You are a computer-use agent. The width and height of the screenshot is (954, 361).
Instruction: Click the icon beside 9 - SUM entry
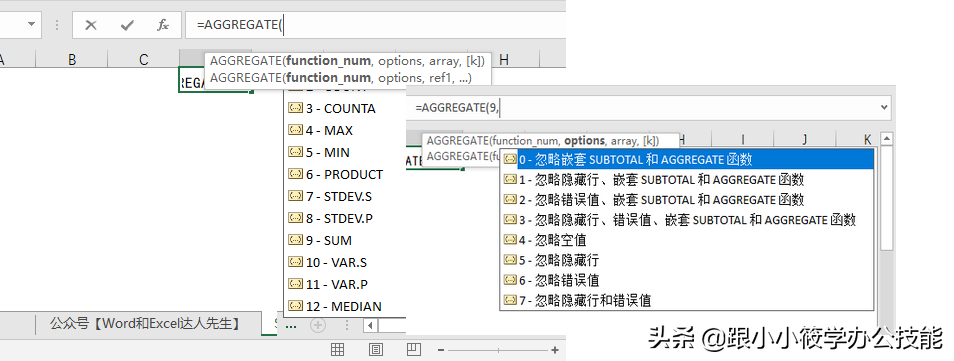296,240
